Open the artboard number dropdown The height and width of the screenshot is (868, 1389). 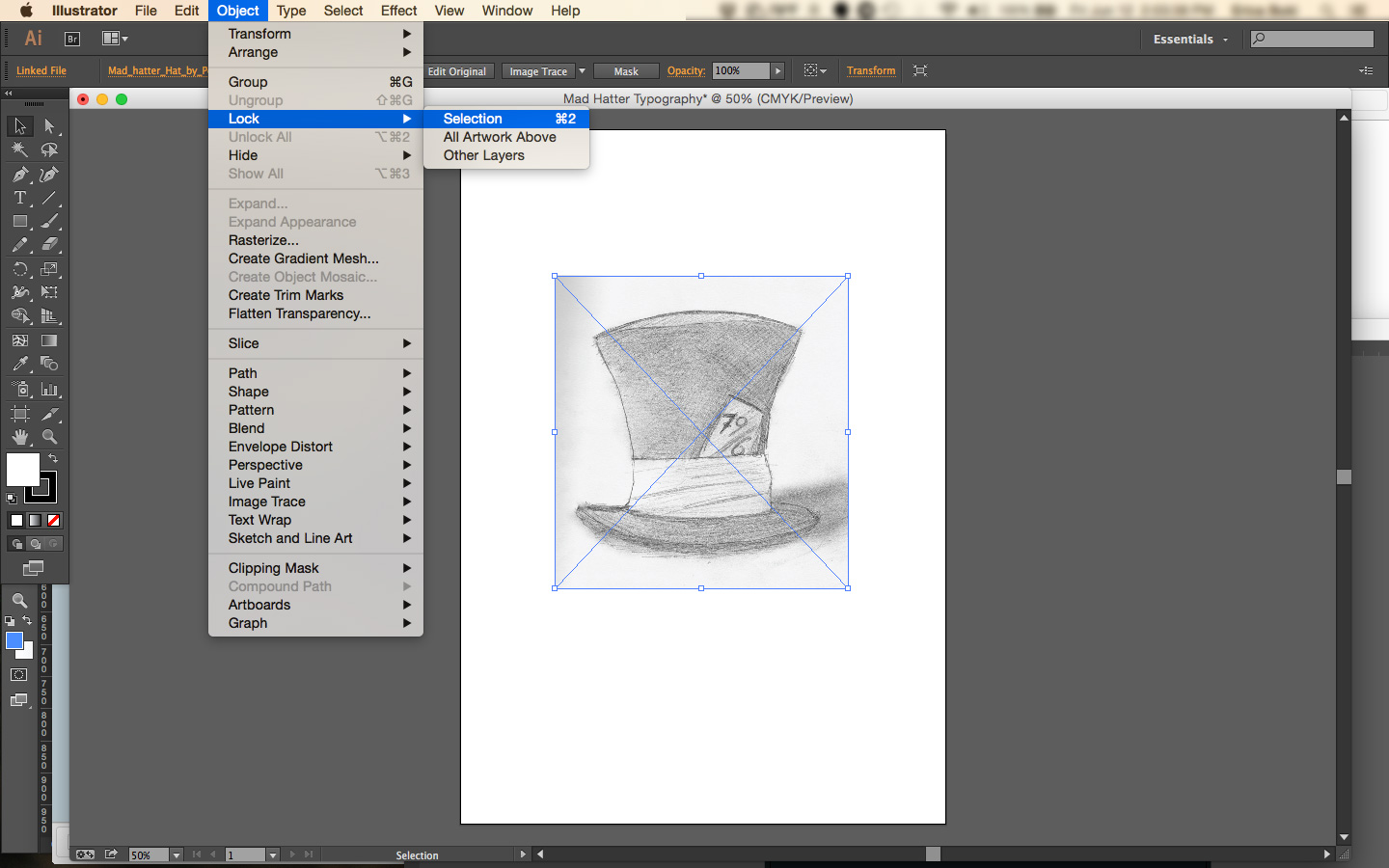pyautogui.click(x=273, y=855)
